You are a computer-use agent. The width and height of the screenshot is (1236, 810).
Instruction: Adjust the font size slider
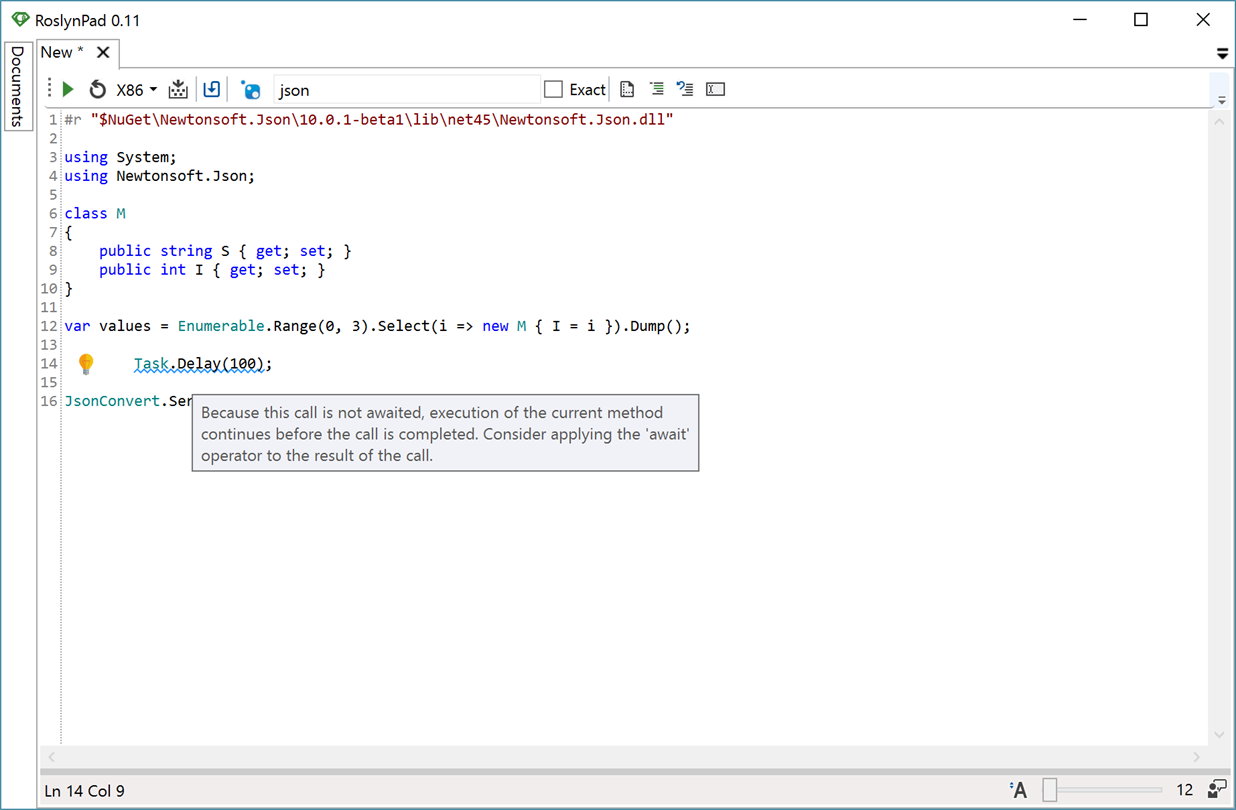(1049, 790)
